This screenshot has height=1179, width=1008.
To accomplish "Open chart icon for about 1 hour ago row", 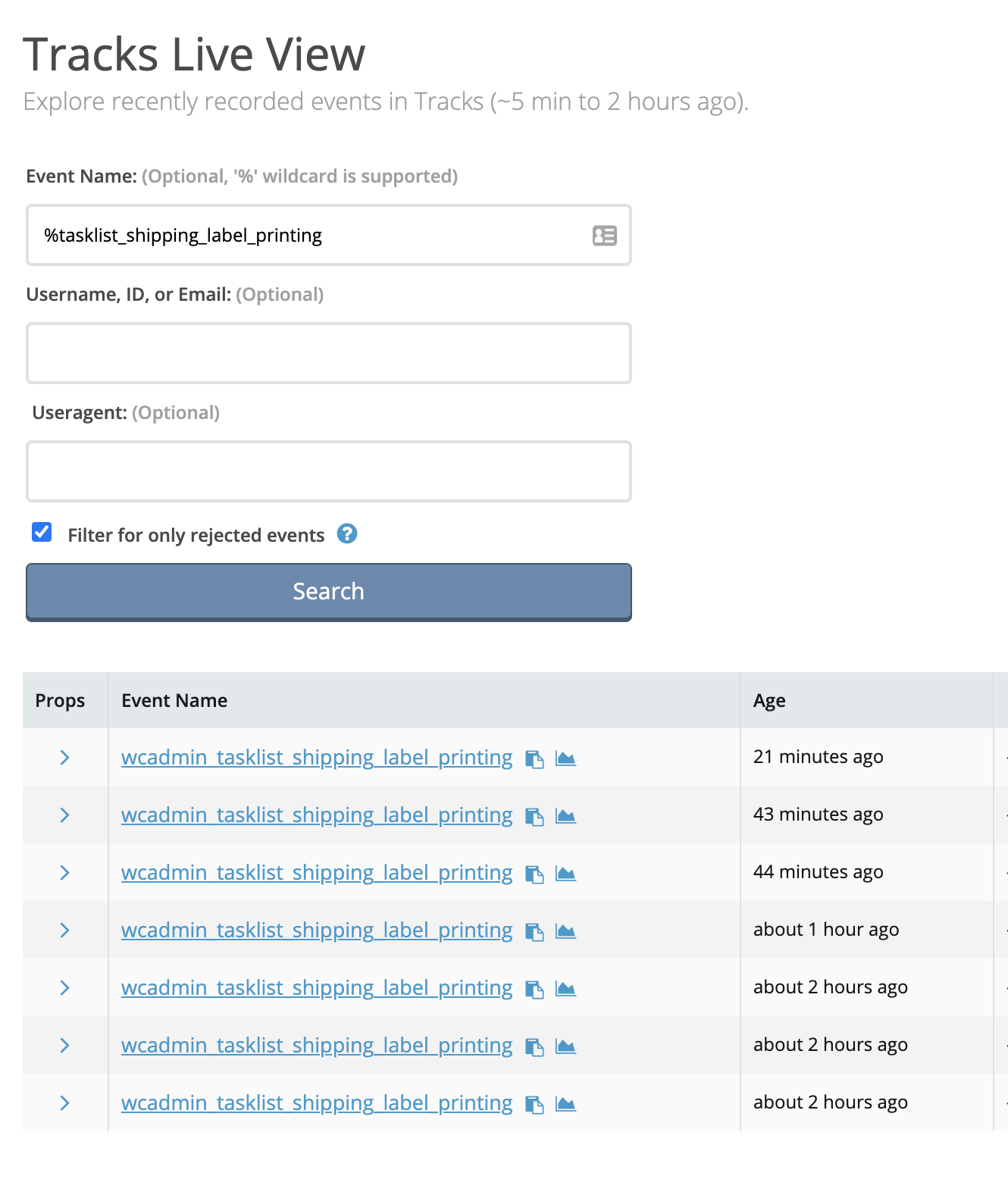I will [565, 930].
